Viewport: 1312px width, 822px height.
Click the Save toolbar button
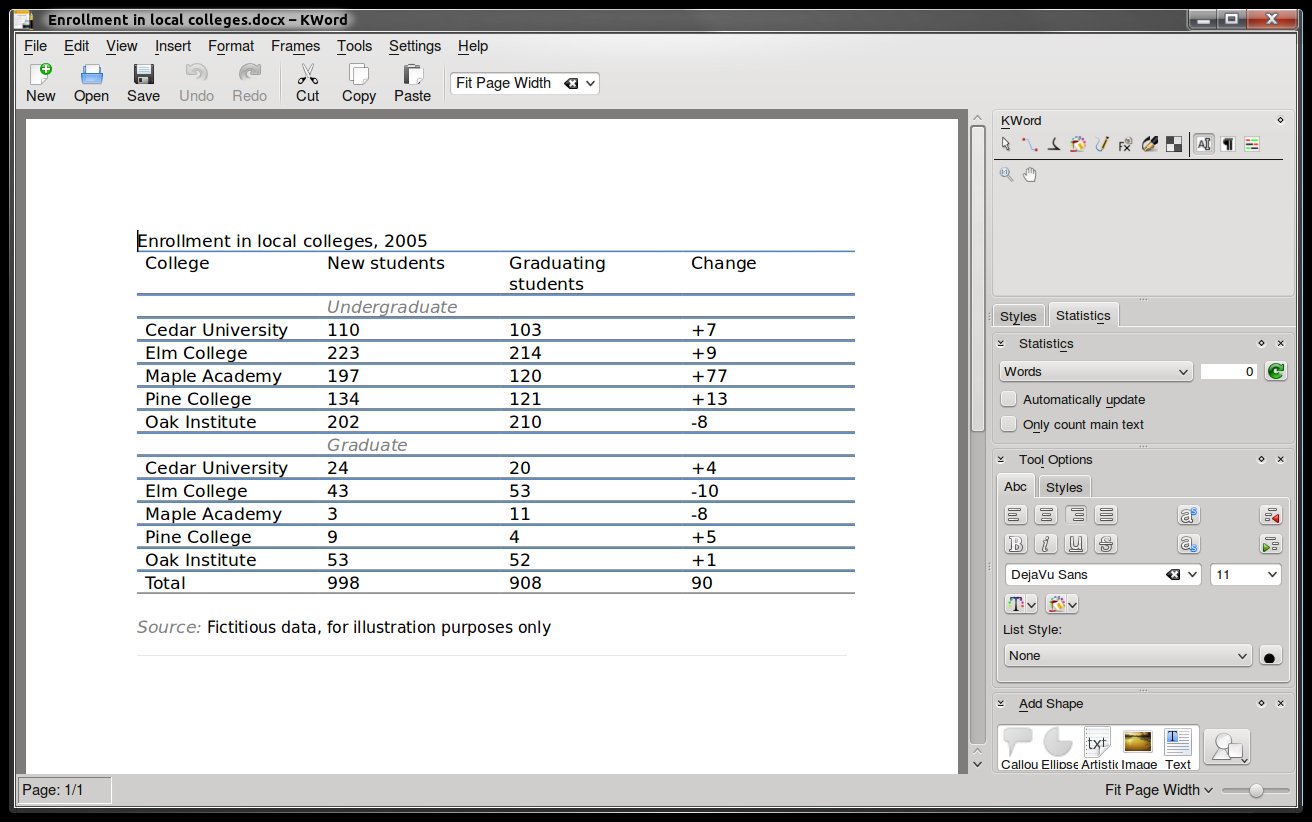pos(143,83)
